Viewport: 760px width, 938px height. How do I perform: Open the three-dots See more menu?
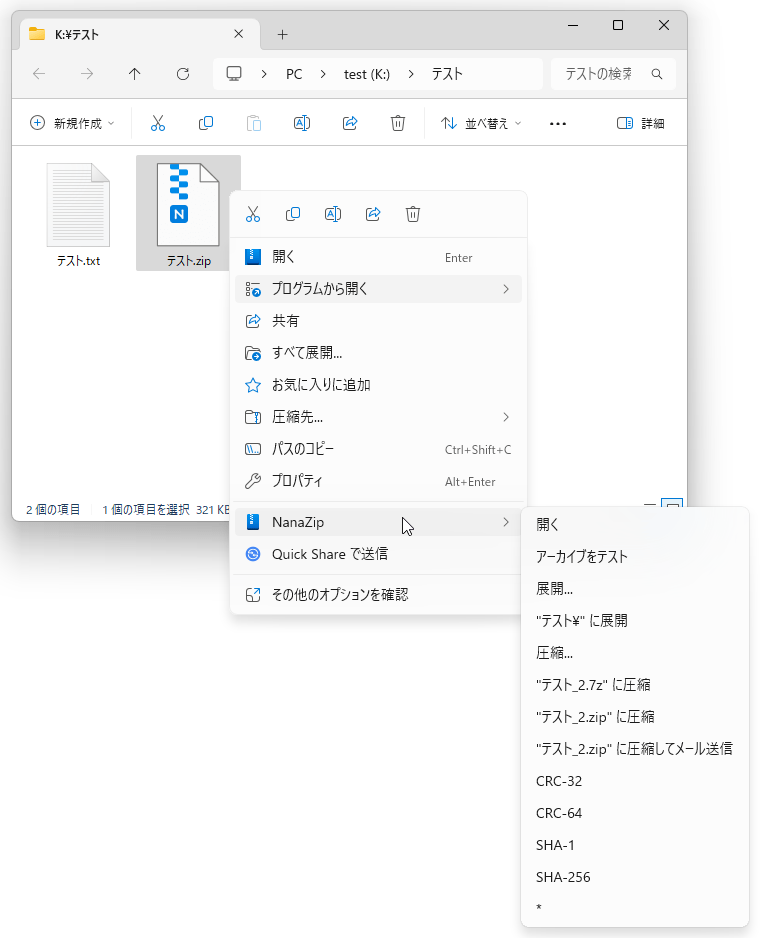(558, 124)
